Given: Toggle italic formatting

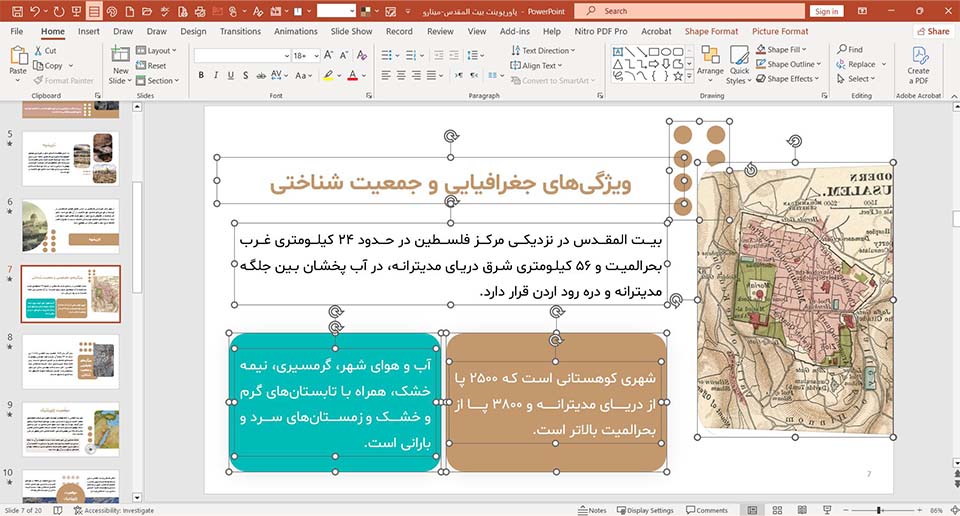Looking at the screenshot, I should [x=216, y=75].
